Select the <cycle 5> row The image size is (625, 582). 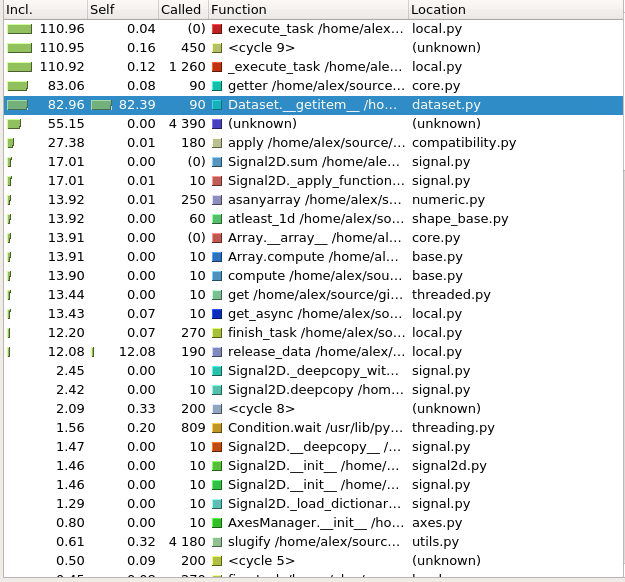point(313,561)
